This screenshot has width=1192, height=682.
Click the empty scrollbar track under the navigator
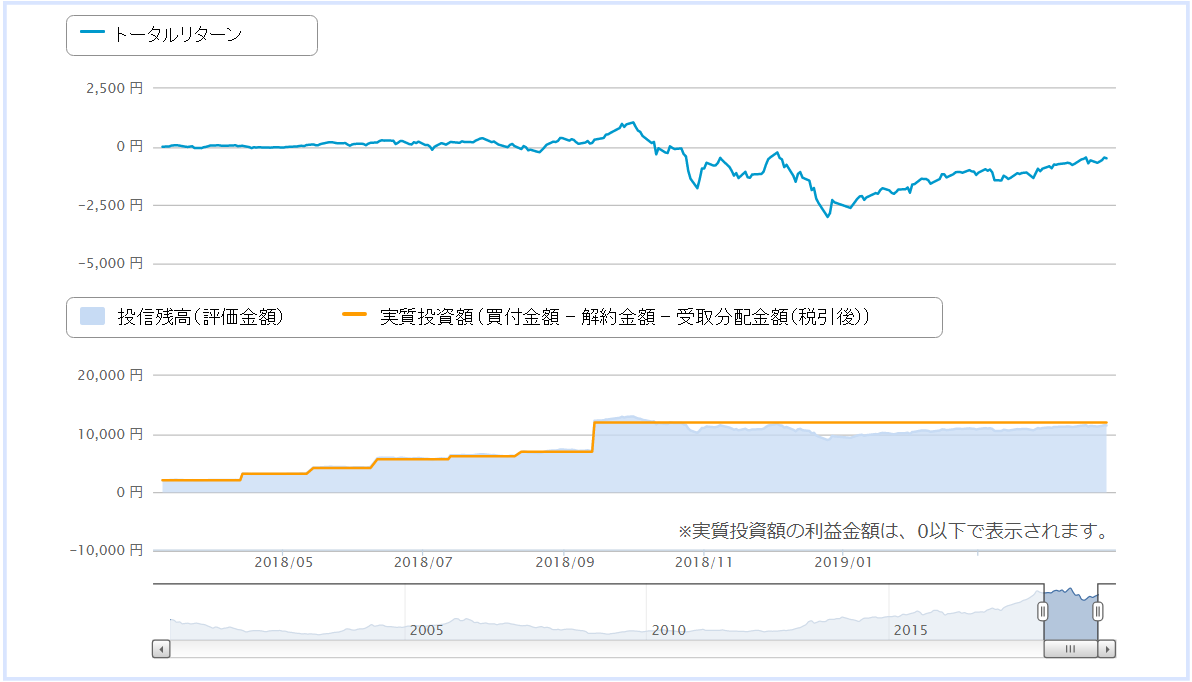click(x=607, y=649)
